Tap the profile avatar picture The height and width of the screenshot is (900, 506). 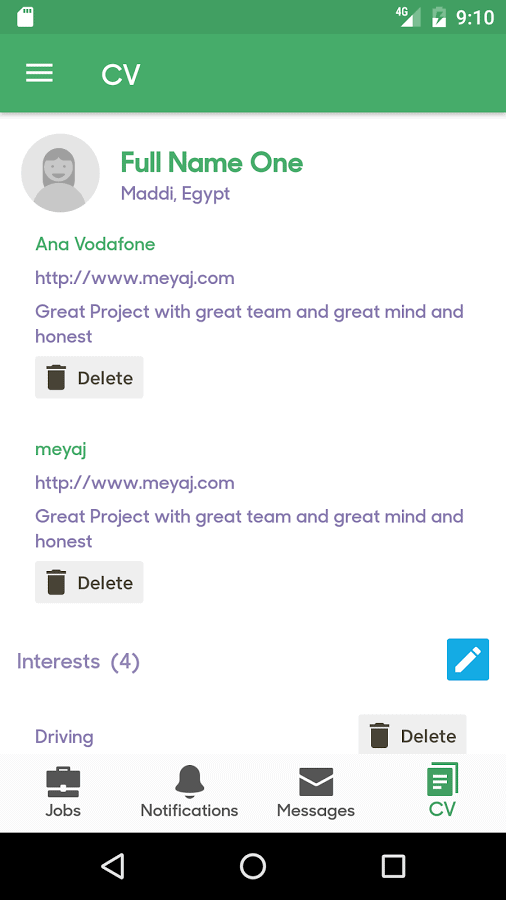coord(60,173)
